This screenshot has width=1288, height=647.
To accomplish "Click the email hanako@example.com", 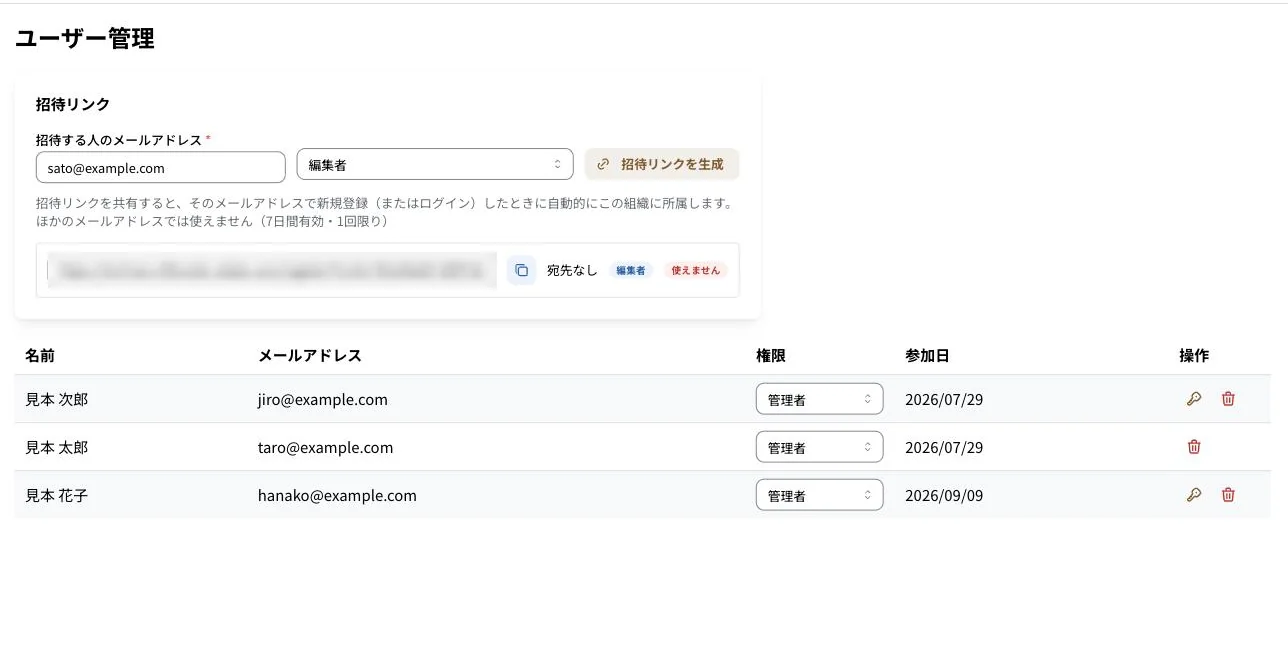I will click(337, 495).
